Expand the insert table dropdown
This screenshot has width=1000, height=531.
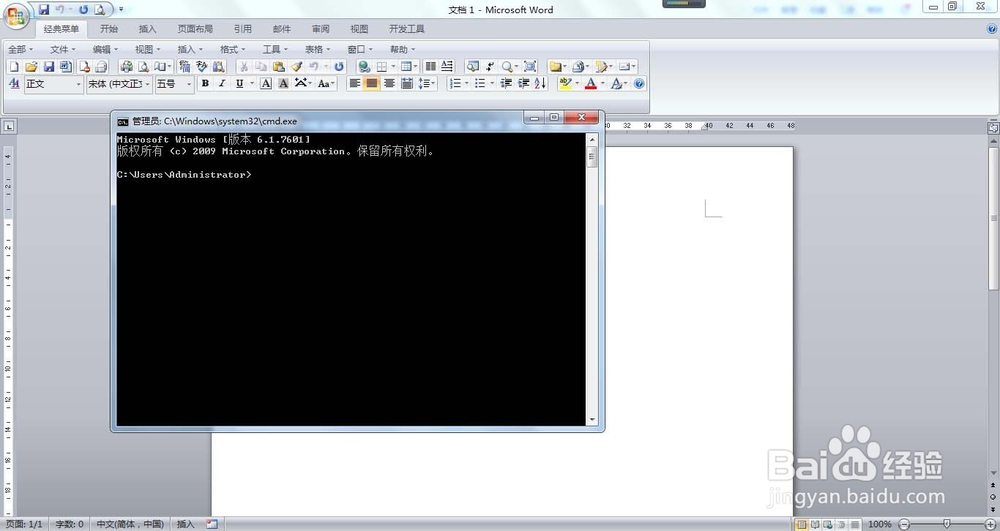[415, 66]
